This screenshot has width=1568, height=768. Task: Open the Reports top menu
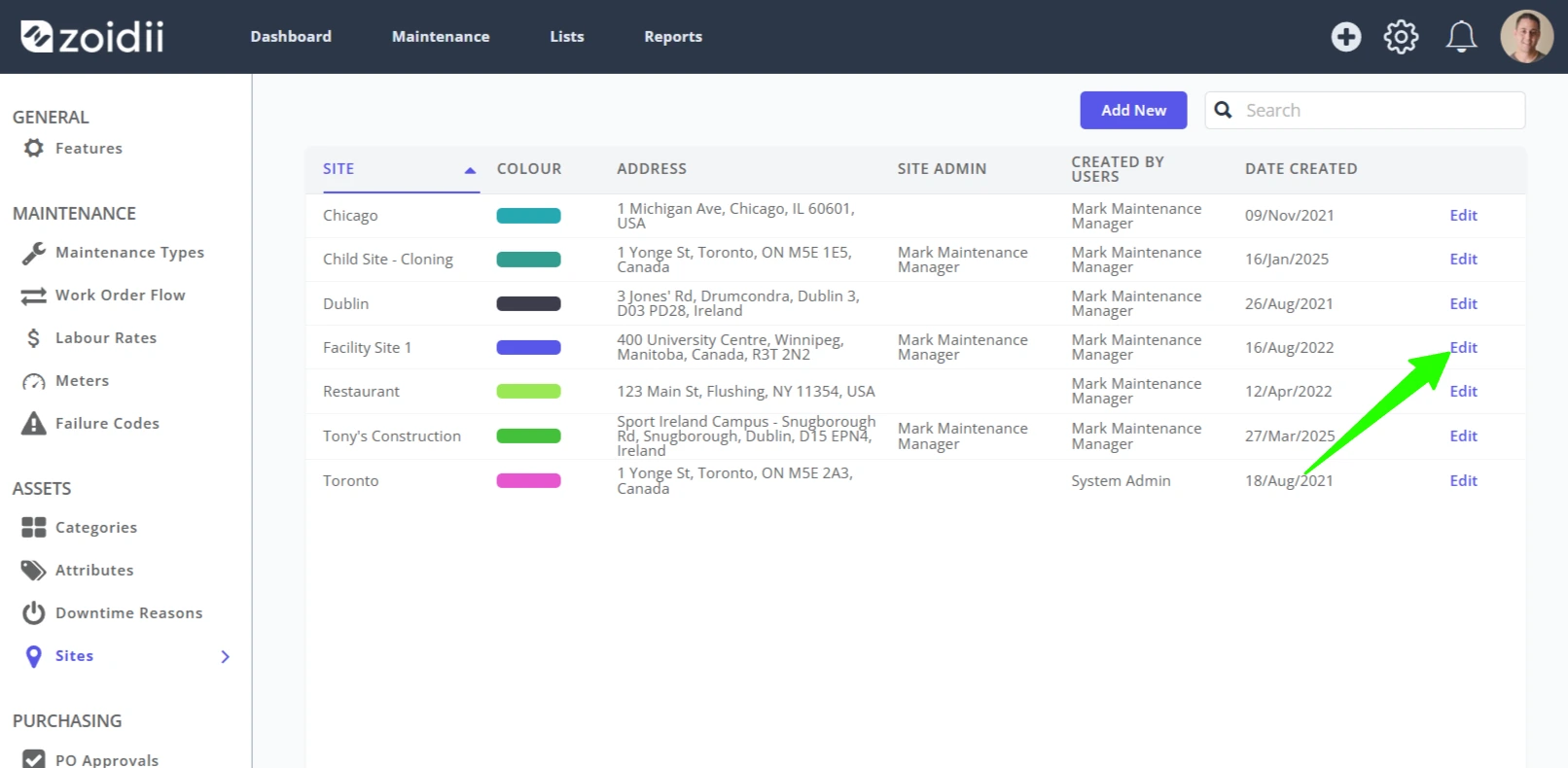click(673, 37)
